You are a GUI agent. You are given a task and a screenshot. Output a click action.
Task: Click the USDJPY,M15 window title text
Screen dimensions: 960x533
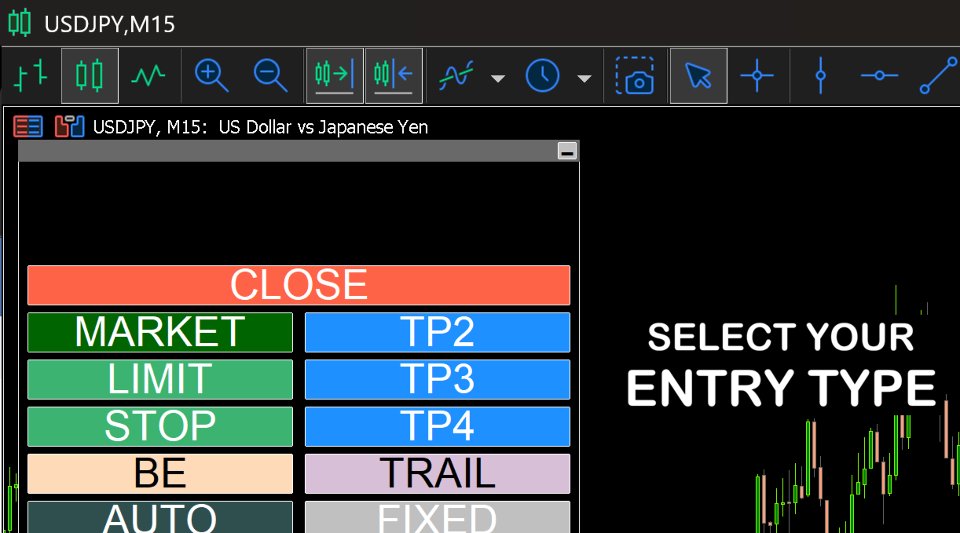(110, 24)
